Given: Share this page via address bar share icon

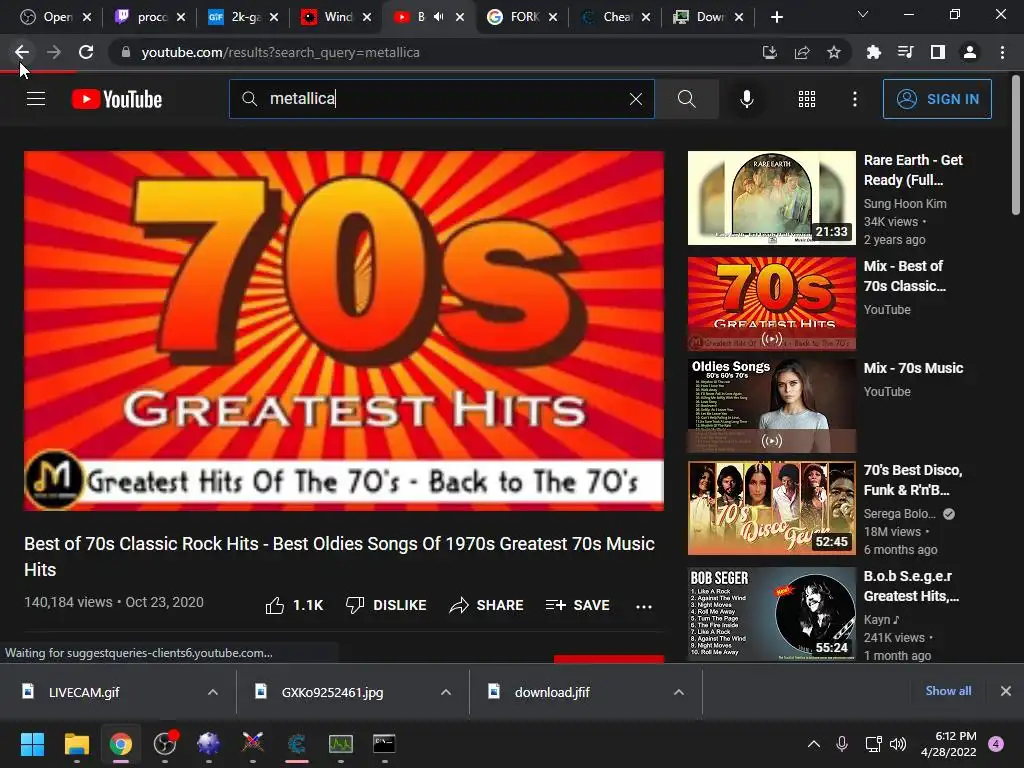Looking at the screenshot, I should (802, 52).
